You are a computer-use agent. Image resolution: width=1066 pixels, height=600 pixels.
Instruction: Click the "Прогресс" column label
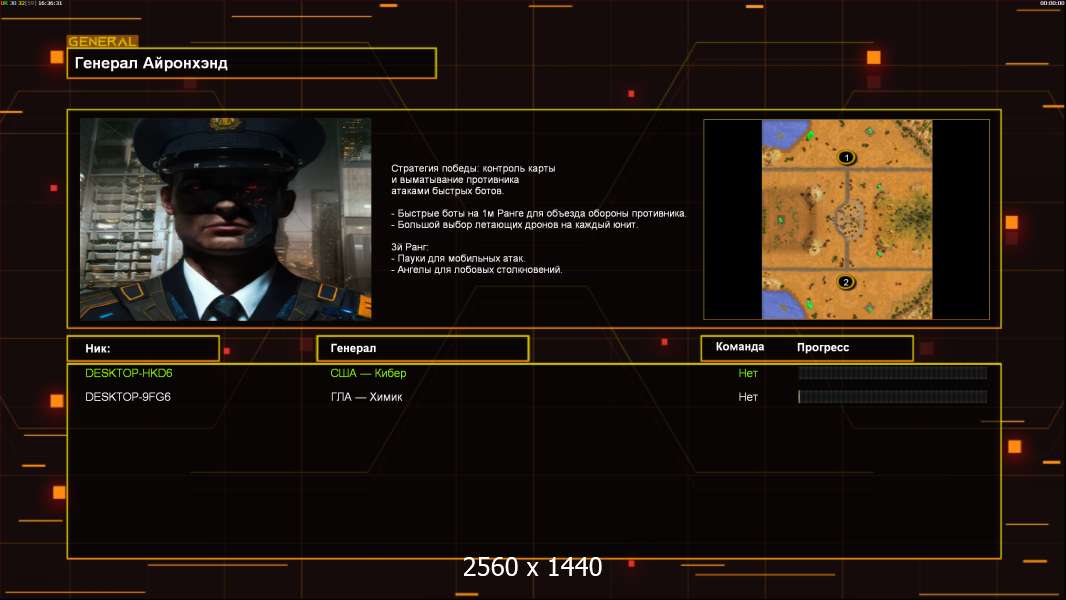point(823,347)
